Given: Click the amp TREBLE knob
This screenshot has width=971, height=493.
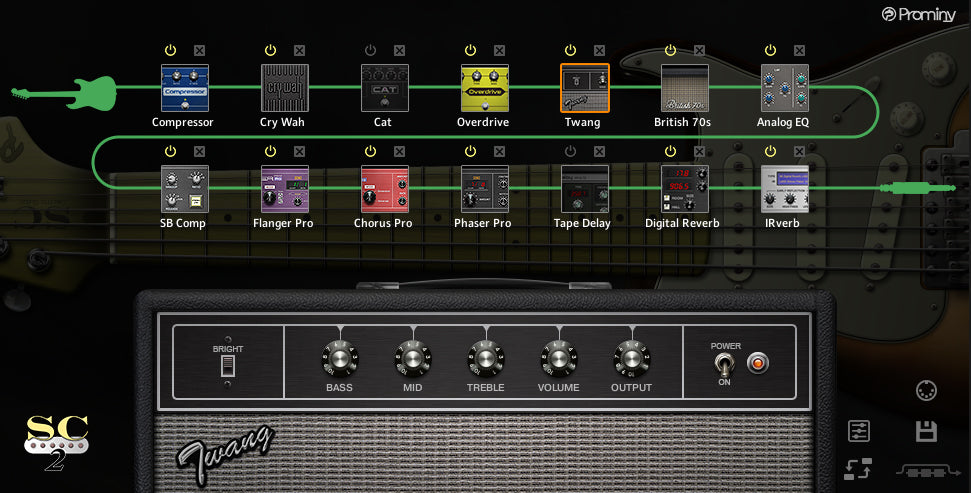Looking at the screenshot, I should [x=485, y=358].
